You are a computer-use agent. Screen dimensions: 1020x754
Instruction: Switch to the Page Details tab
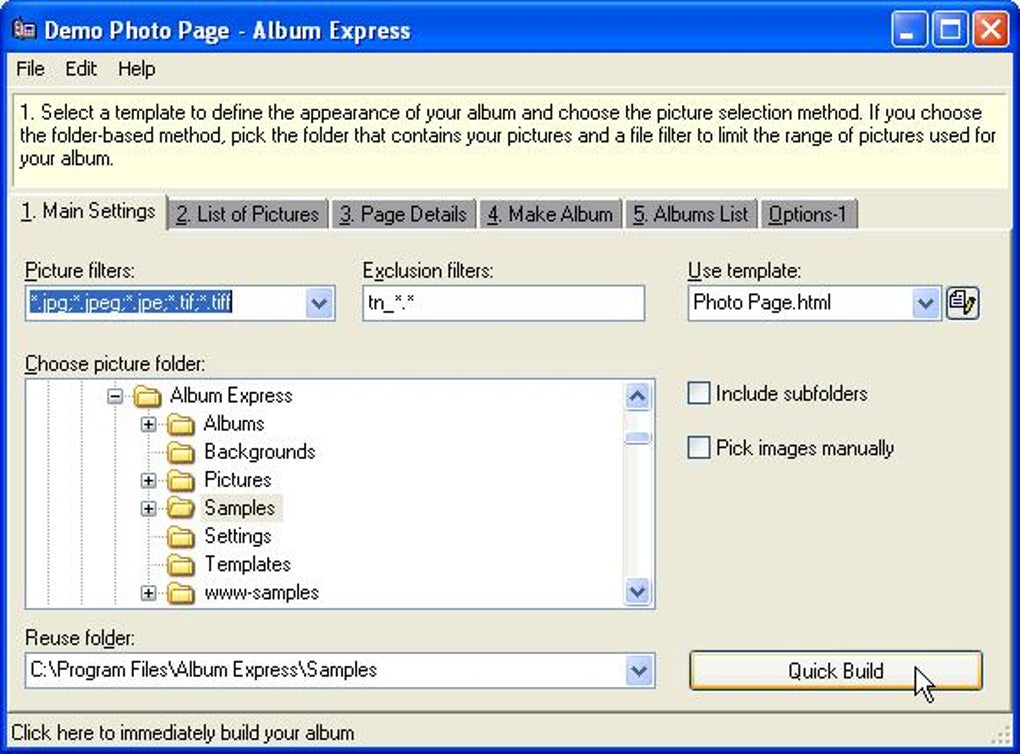tap(403, 214)
